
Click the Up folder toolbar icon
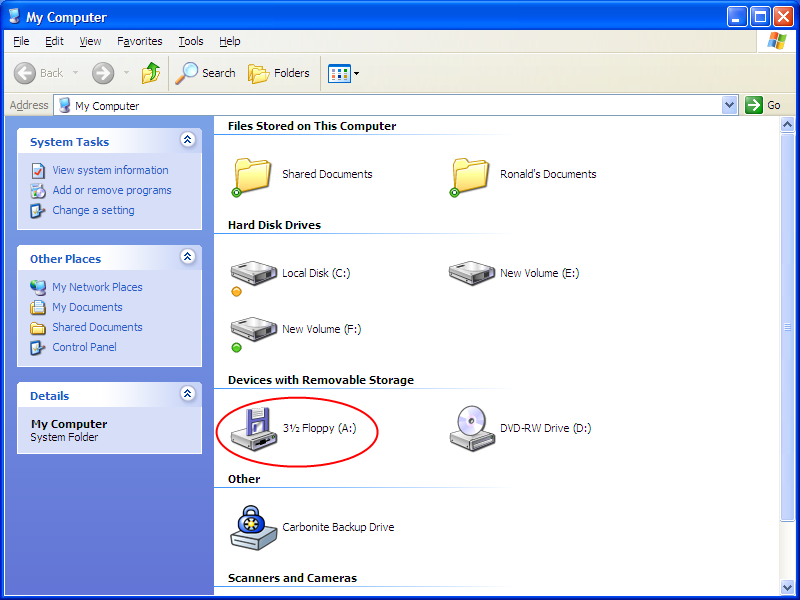tap(151, 73)
